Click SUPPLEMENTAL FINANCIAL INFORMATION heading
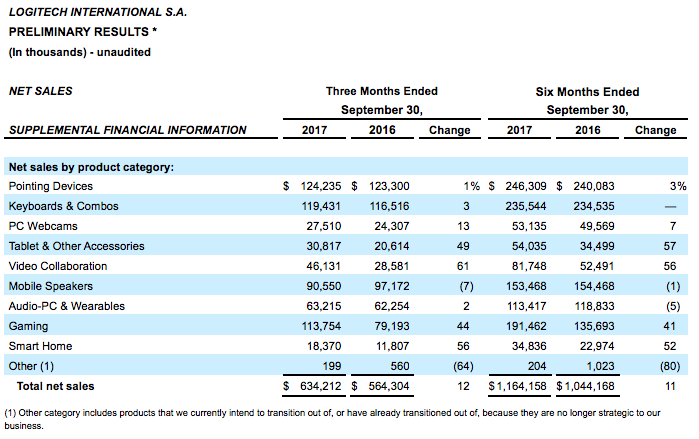Screen dimensions: 699x439 (x=127, y=130)
